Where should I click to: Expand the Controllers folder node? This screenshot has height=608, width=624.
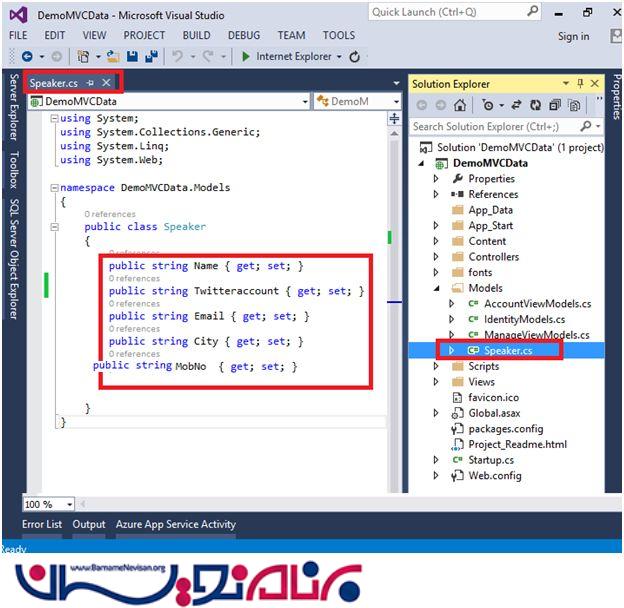436,257
